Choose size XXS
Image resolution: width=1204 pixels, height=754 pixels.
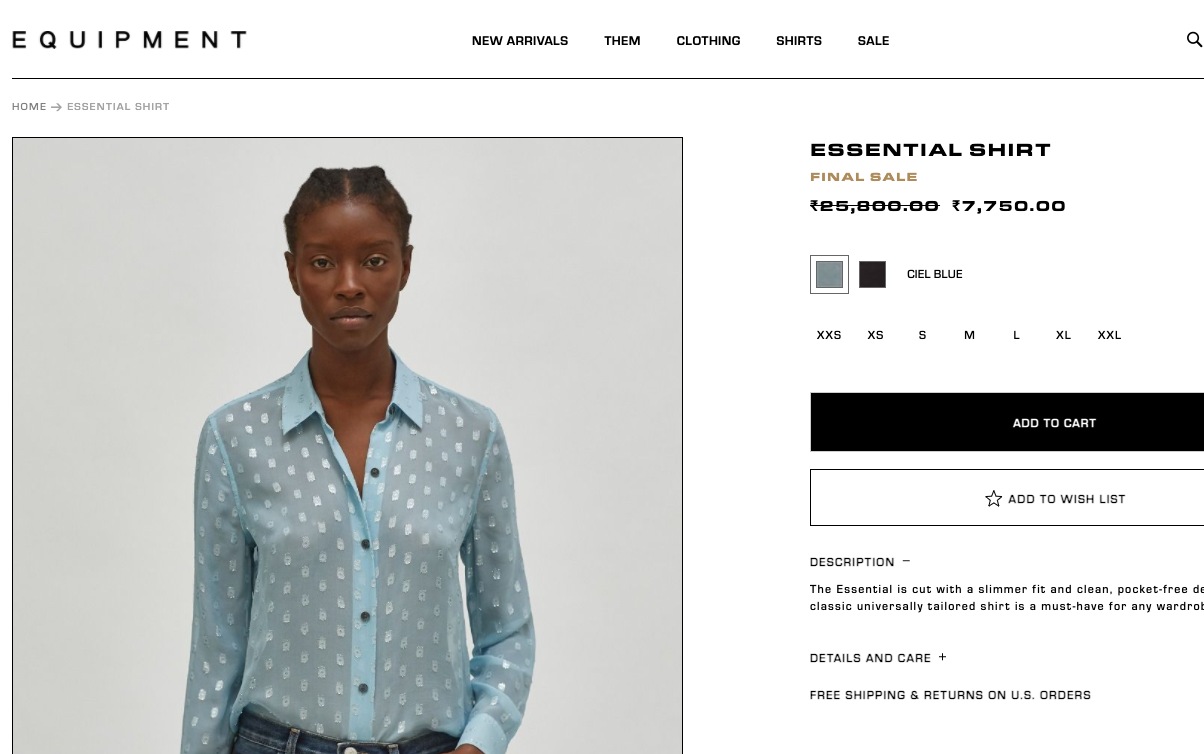pyautogui.click(x=829, y=335)
